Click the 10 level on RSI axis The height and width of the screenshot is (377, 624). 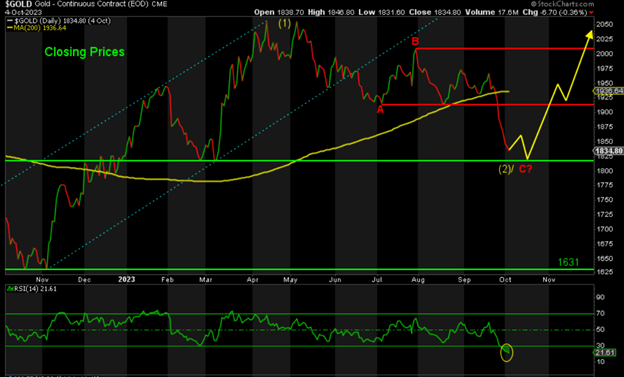[601, 361]
